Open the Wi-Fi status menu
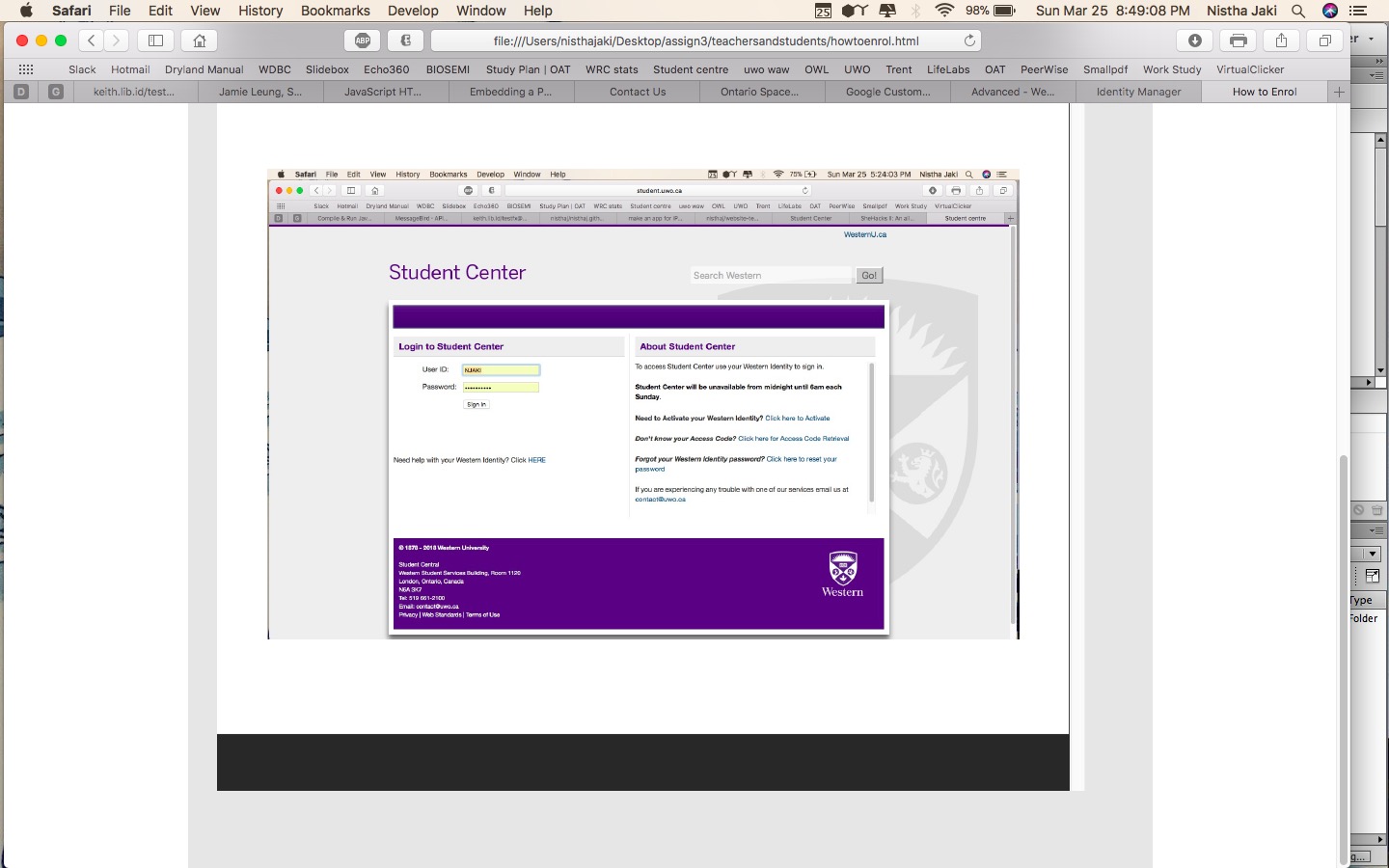Viewport: 1389px width, 868px height. tap(944, 11)
